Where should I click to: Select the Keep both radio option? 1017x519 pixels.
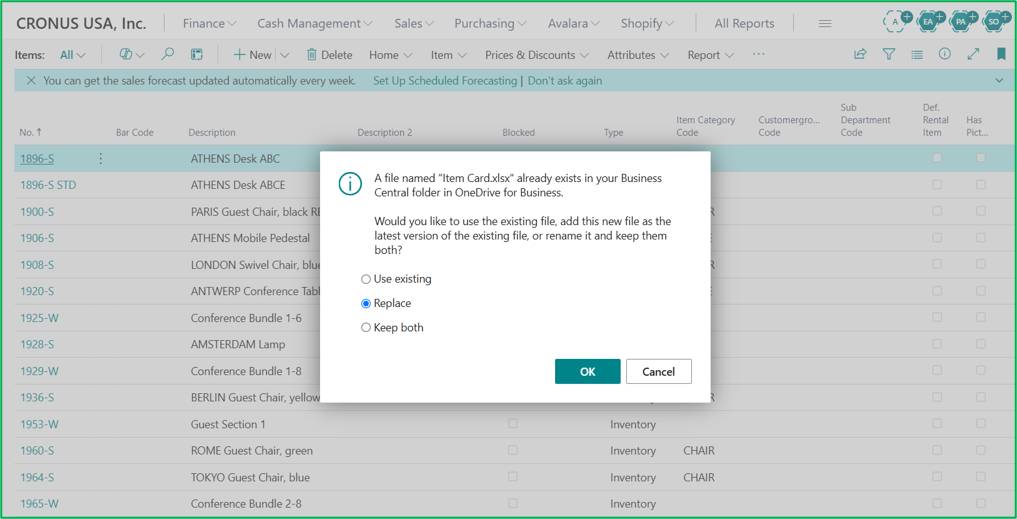(366, 328)
